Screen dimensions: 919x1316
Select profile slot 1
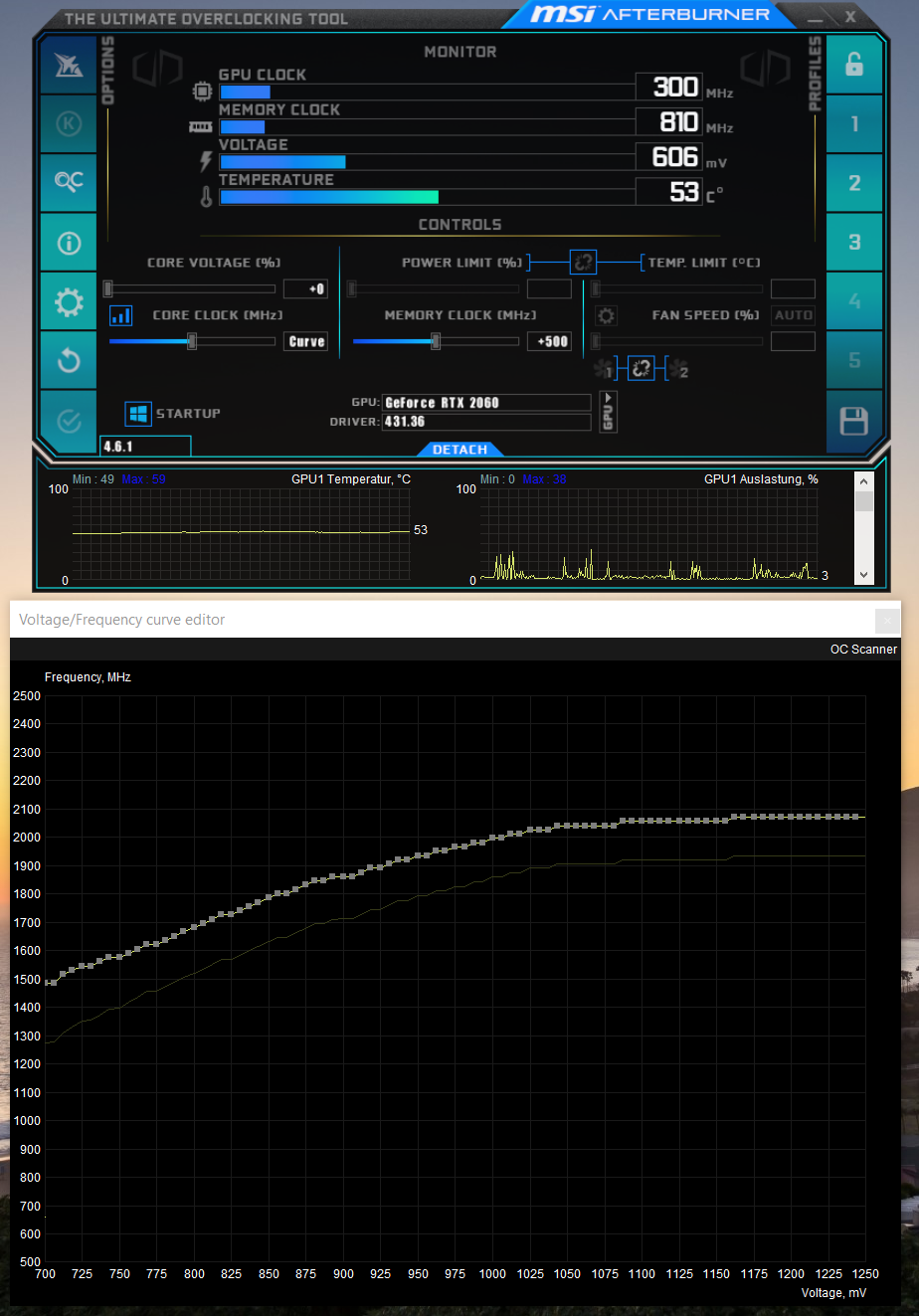[x=854, y=124]
